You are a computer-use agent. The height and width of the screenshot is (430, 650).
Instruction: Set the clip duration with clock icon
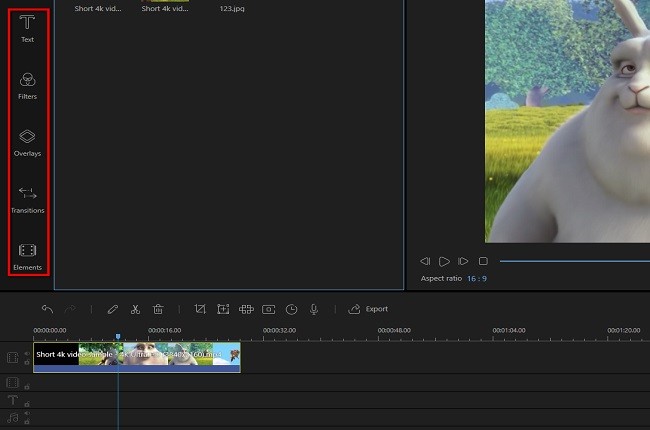pyautogui.click(x=291, y=309)
